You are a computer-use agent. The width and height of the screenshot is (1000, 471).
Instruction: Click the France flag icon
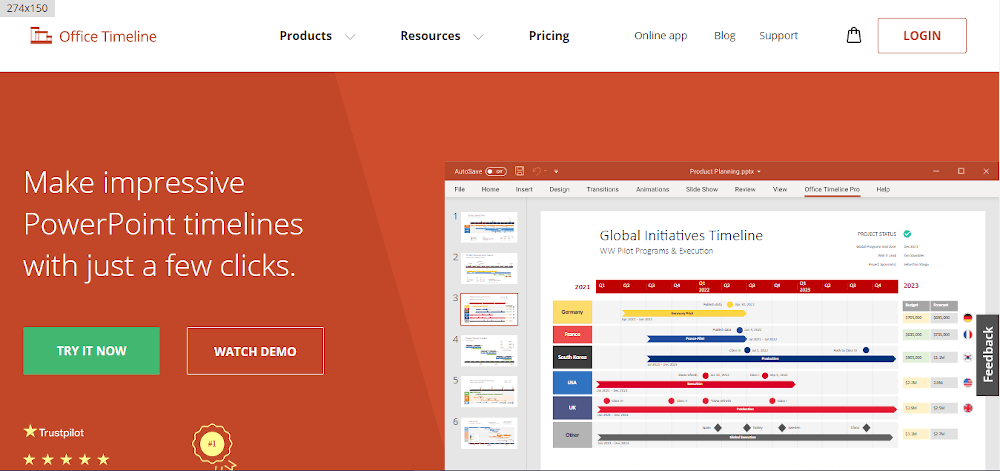(967, 334)
